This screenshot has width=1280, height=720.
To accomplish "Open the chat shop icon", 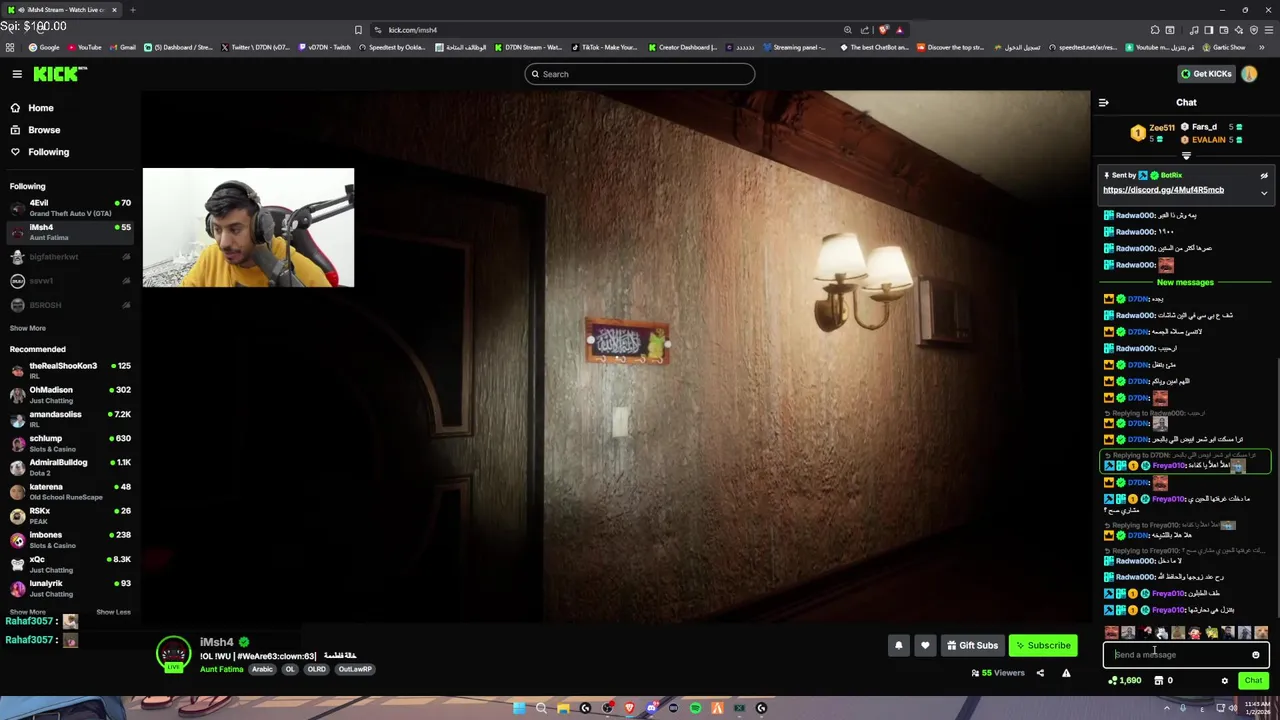I will click(x=1159, y=681).
